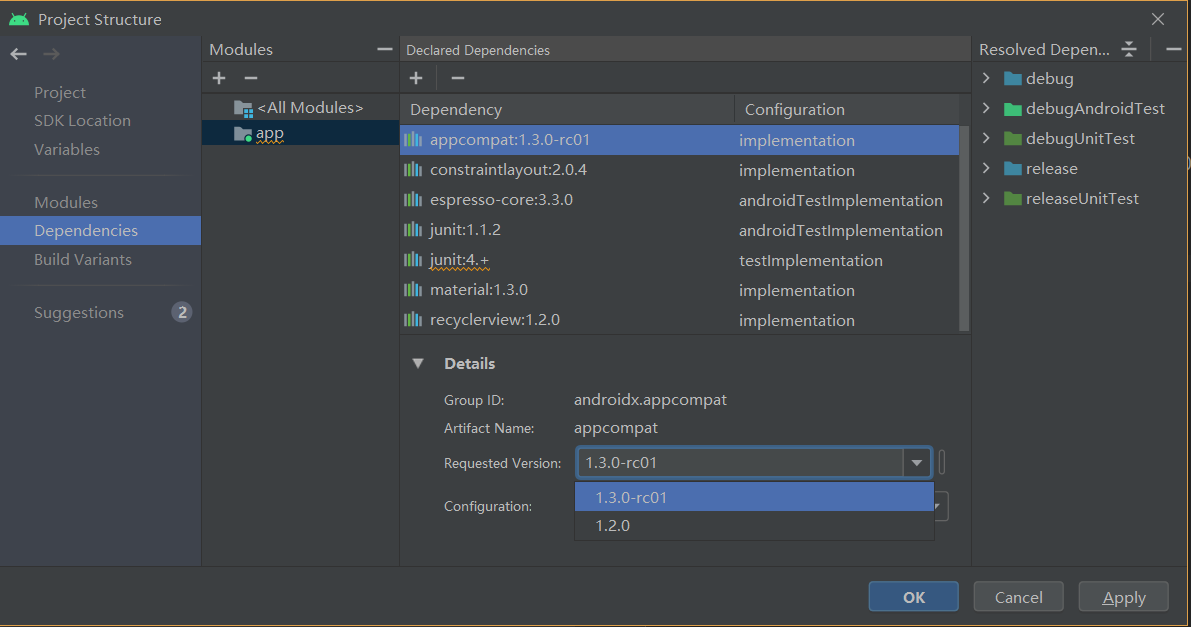The width and height of the screenshot is (1191, 627).
Task: Expand the debugUnitTest node
Action: click(986, 138)
